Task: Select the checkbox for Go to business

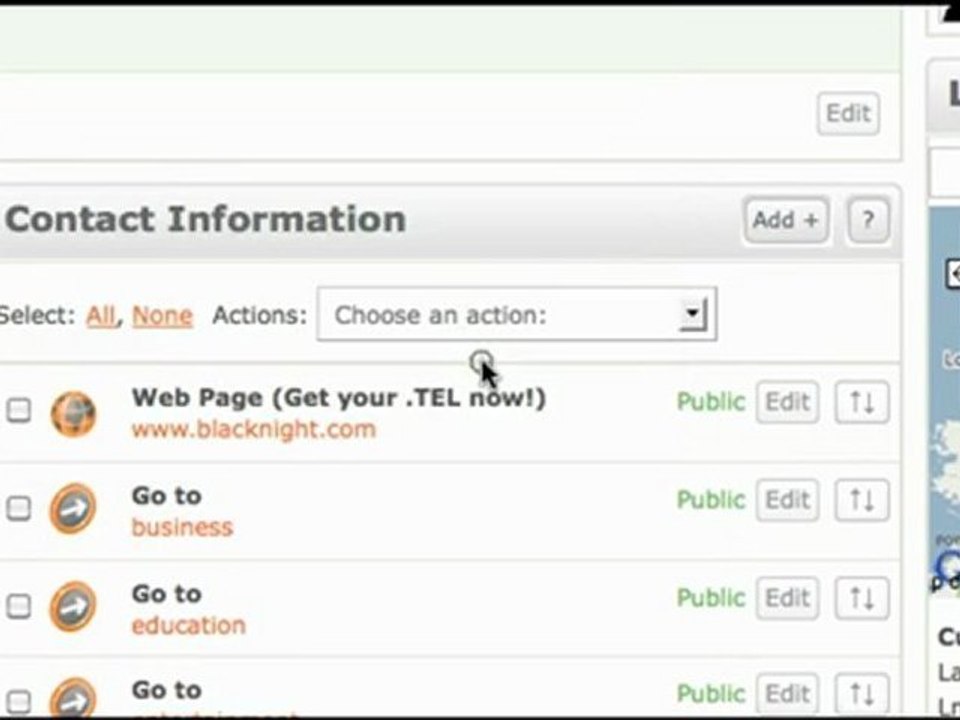Action: pyautogui.click(x=19, y=508)
